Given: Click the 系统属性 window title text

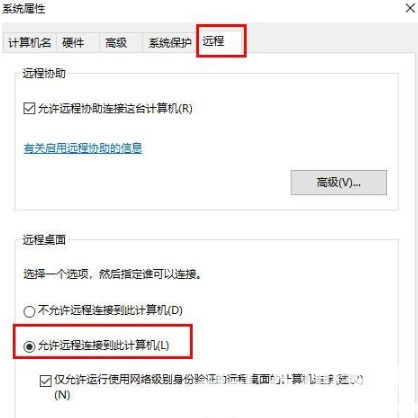Looking at the screenshot, I should tap(23, 9).
